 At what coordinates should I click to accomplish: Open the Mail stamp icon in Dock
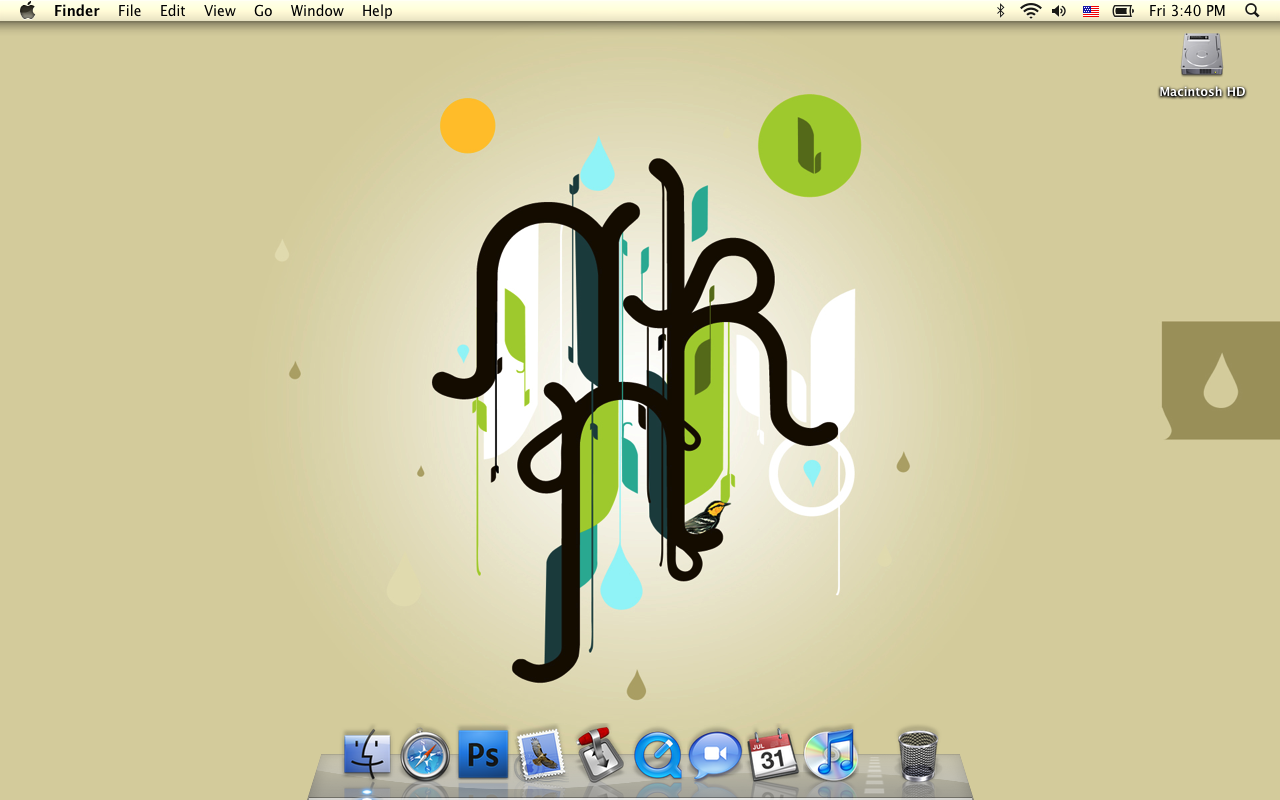[x=541, y=755]
